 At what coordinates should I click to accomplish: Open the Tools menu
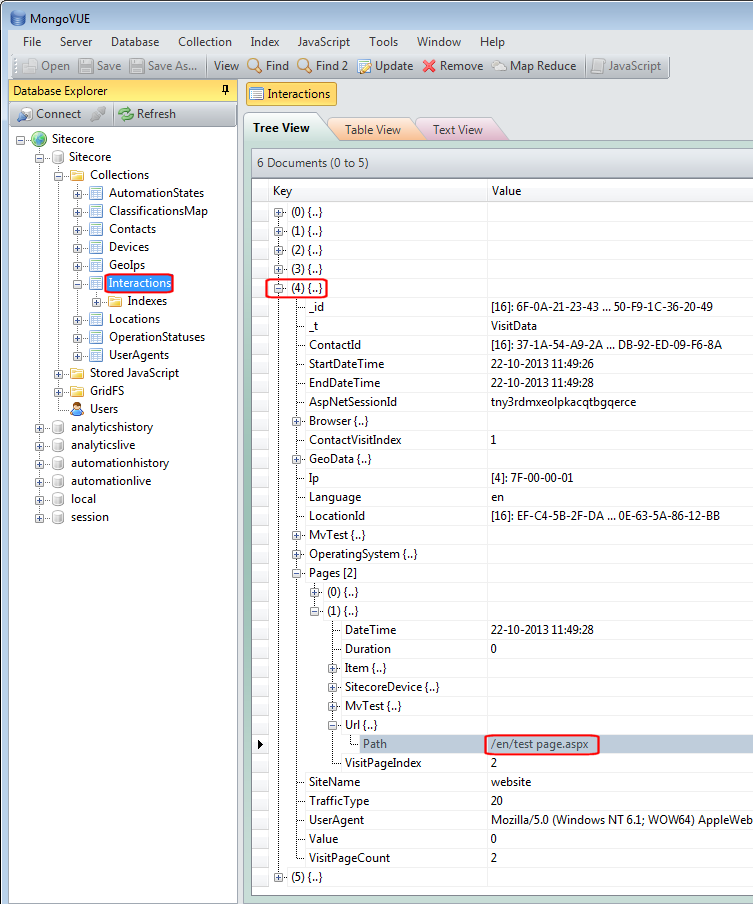383,42
